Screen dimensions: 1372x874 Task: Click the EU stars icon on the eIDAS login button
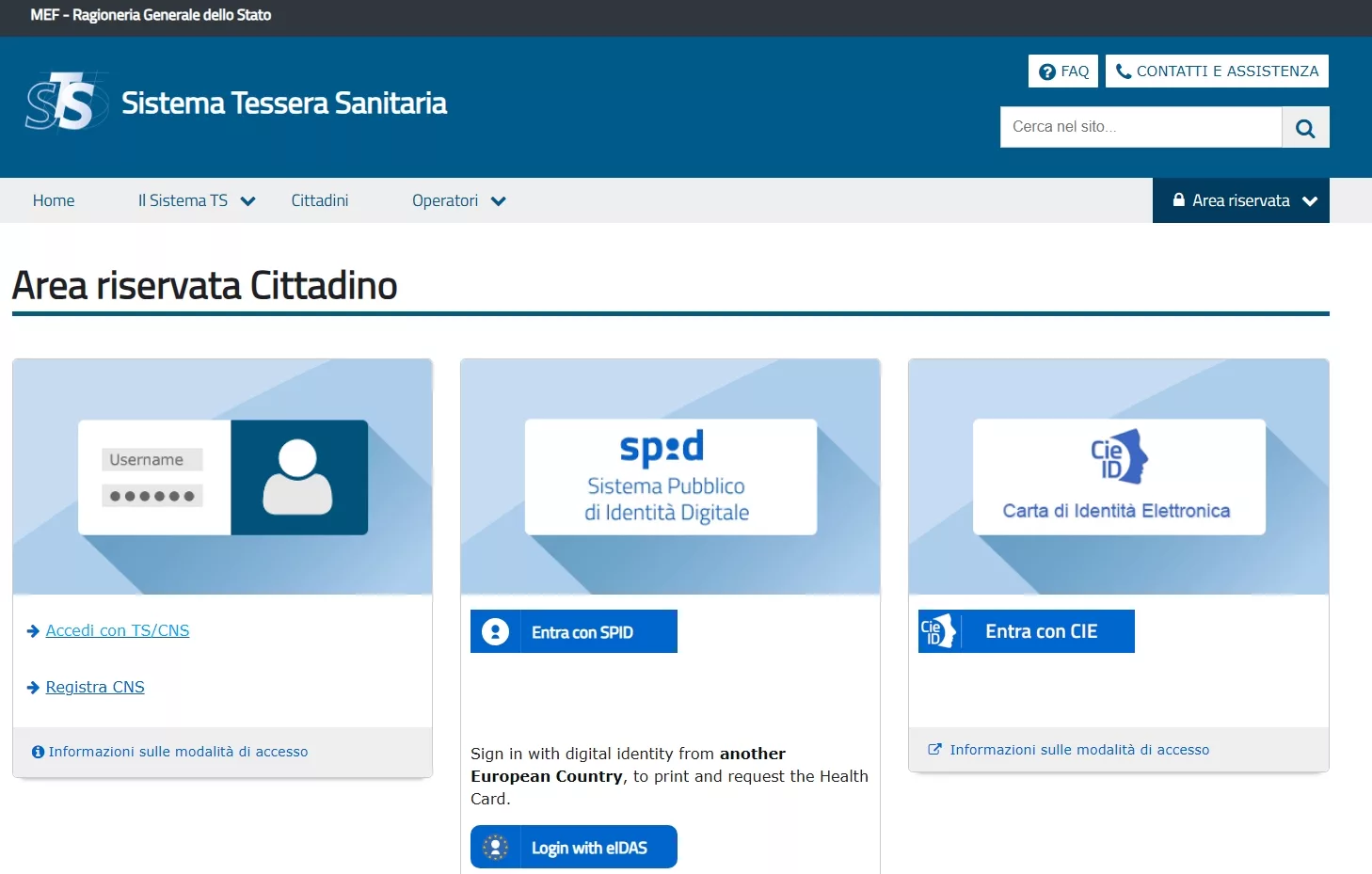496,847
